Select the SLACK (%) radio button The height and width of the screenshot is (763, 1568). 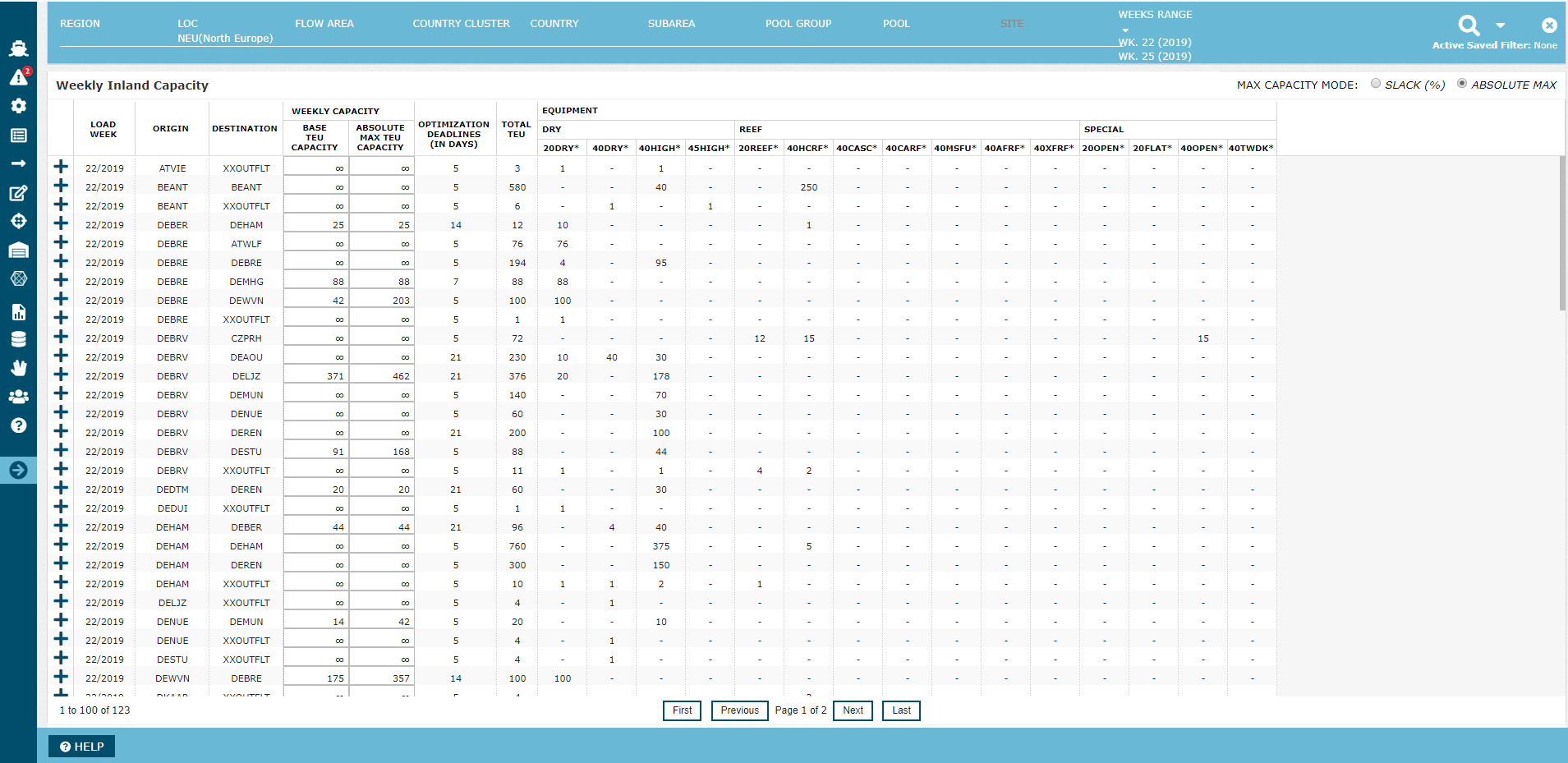pos(1376,84)
